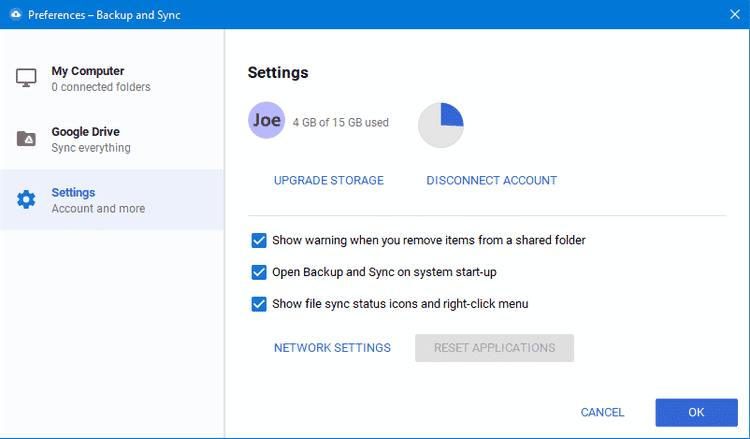This screenshot has width=750, height=439.
Task: Click the 'Settings' heading text
Action: coord(278,73)
